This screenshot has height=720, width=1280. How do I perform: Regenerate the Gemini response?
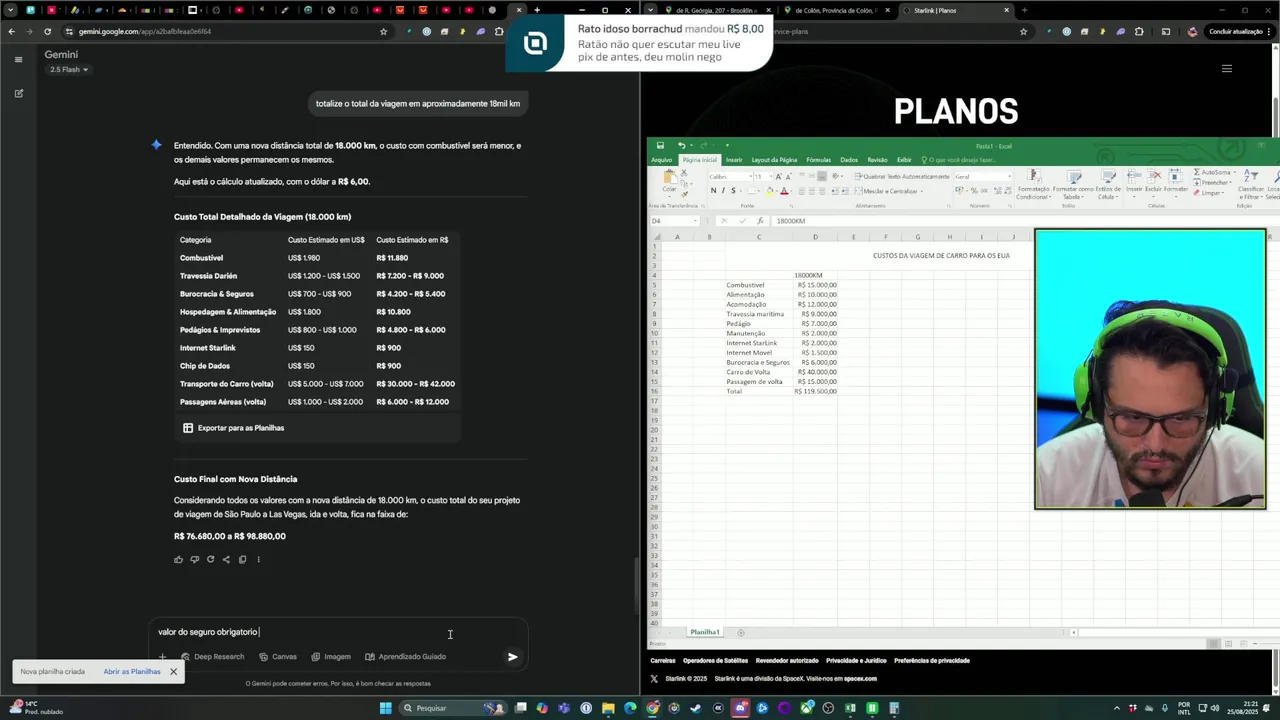[x=210, y=559]
